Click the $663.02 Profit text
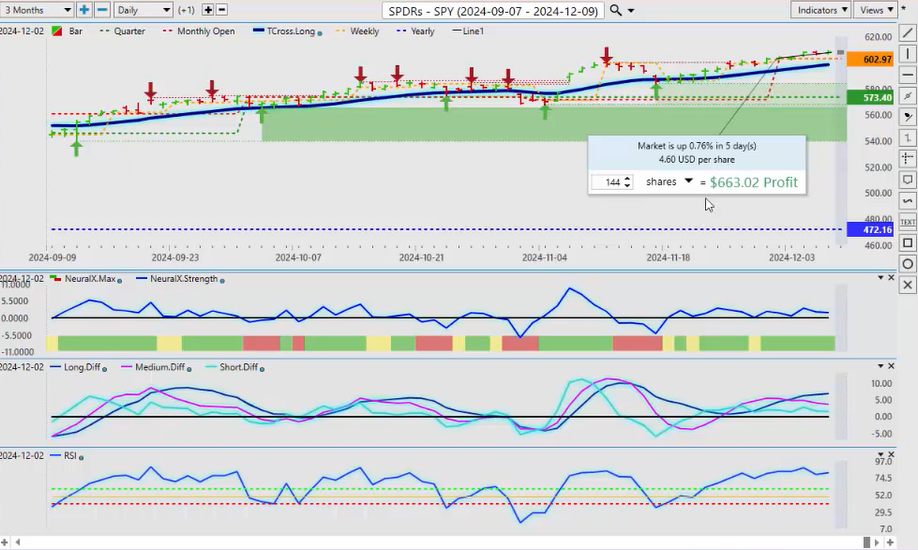The width and height of the screenshot is (918, 550). click(753, 182)
